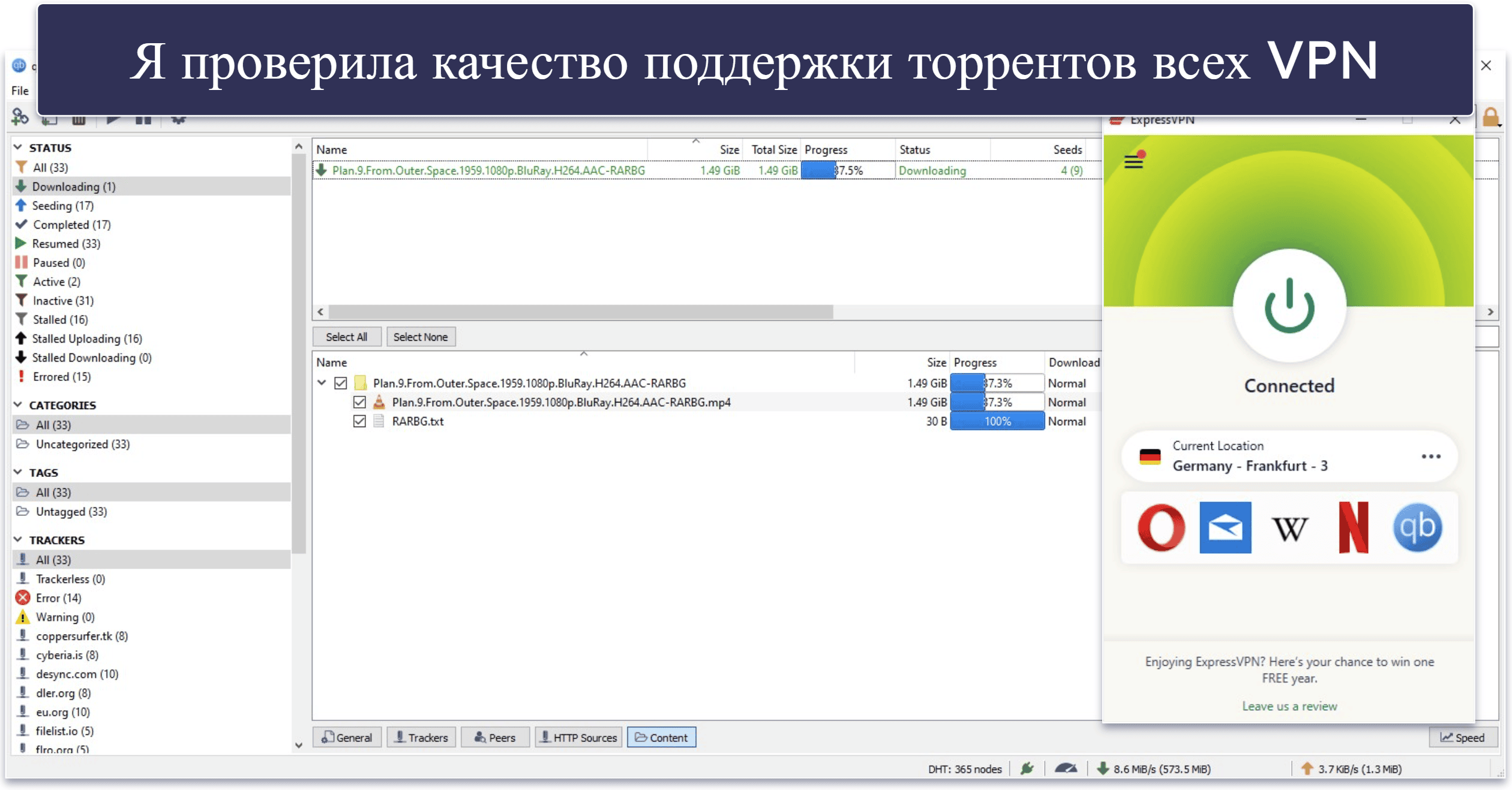
Task: Select the Untagged (33) tag filter
Action: pos(151,511)
